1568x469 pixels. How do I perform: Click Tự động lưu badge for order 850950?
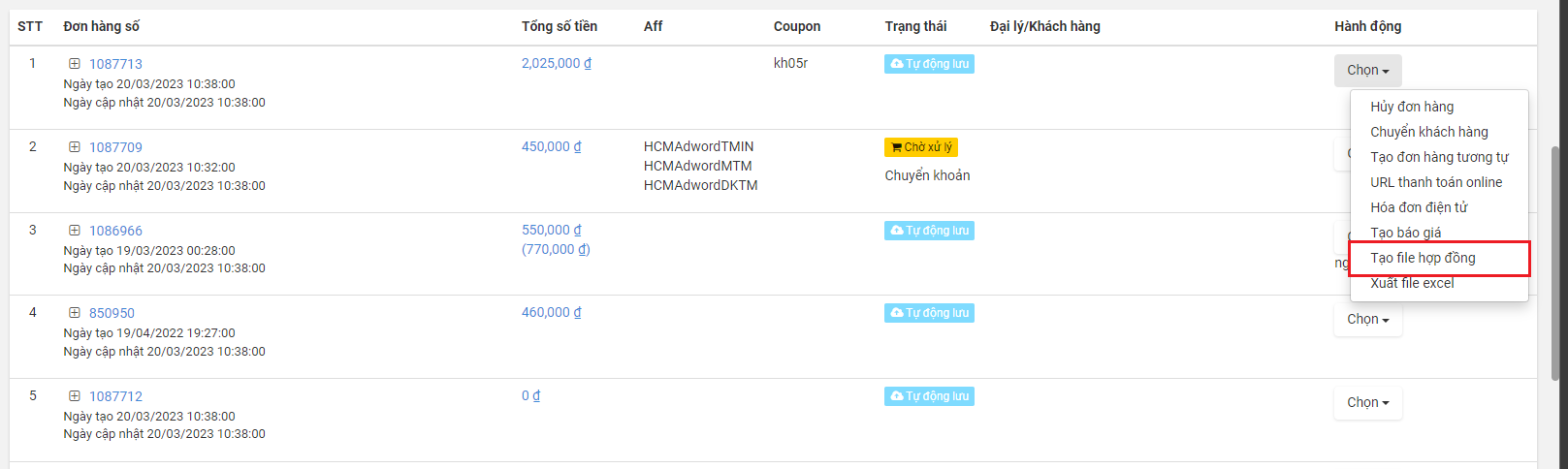tap(929, 313)
